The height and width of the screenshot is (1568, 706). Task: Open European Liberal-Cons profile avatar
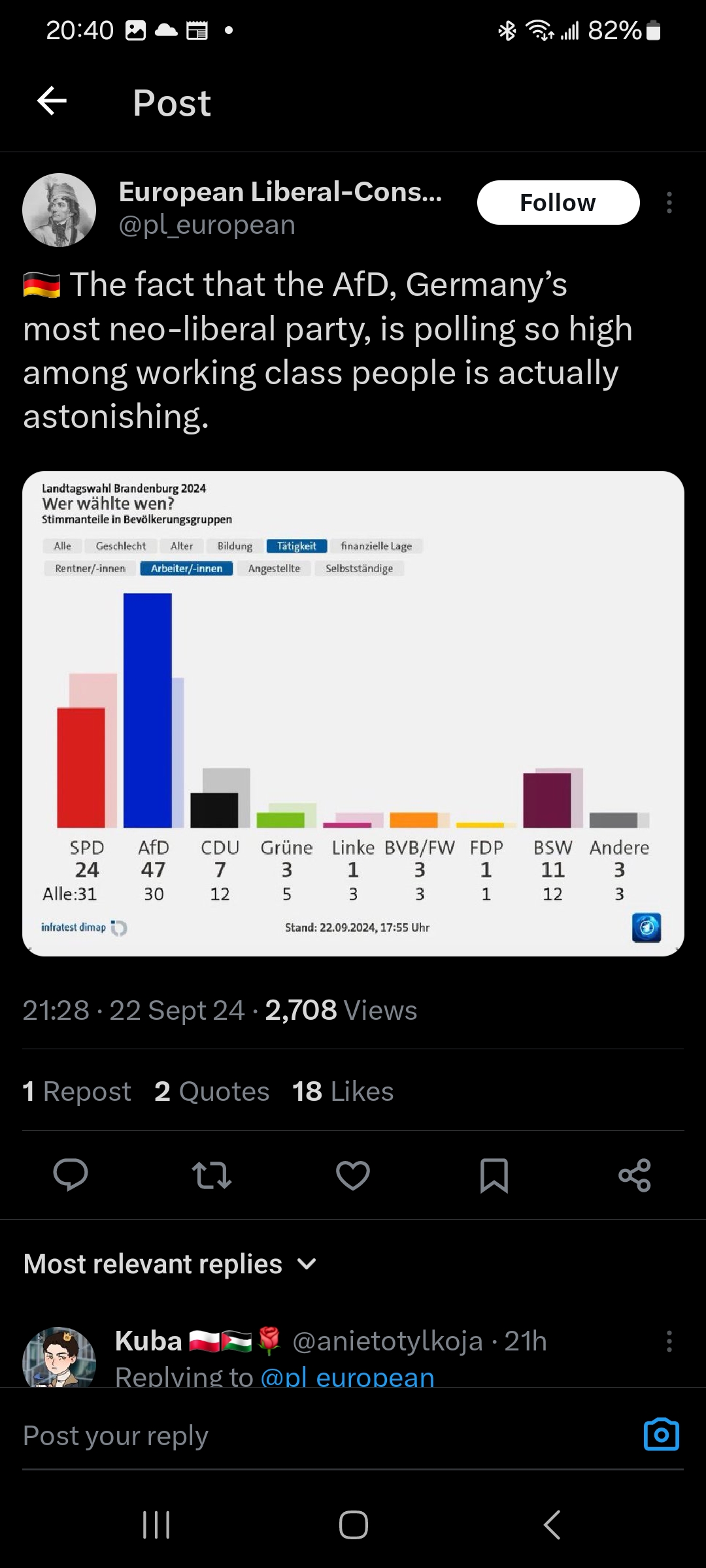59,210
